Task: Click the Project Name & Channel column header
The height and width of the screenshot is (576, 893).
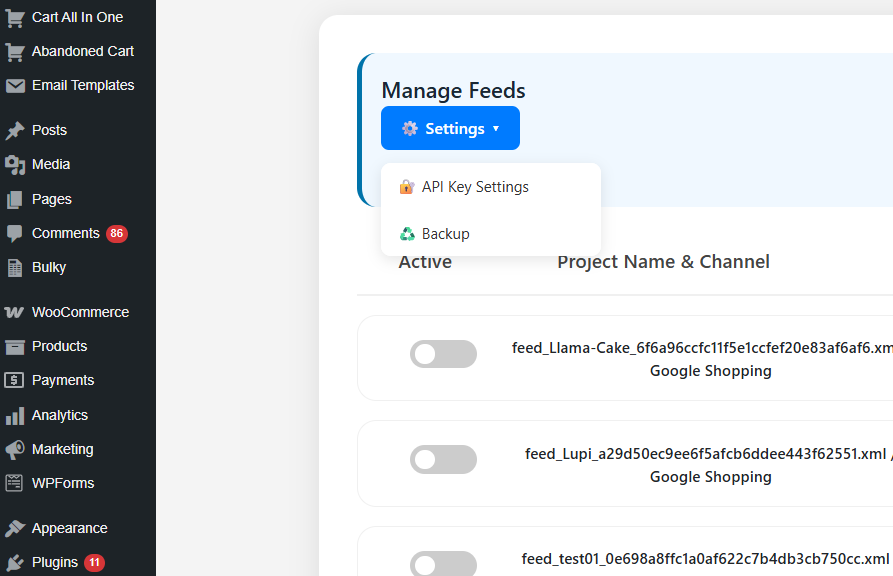Action: pyautogui.click(x=663, y=262)
